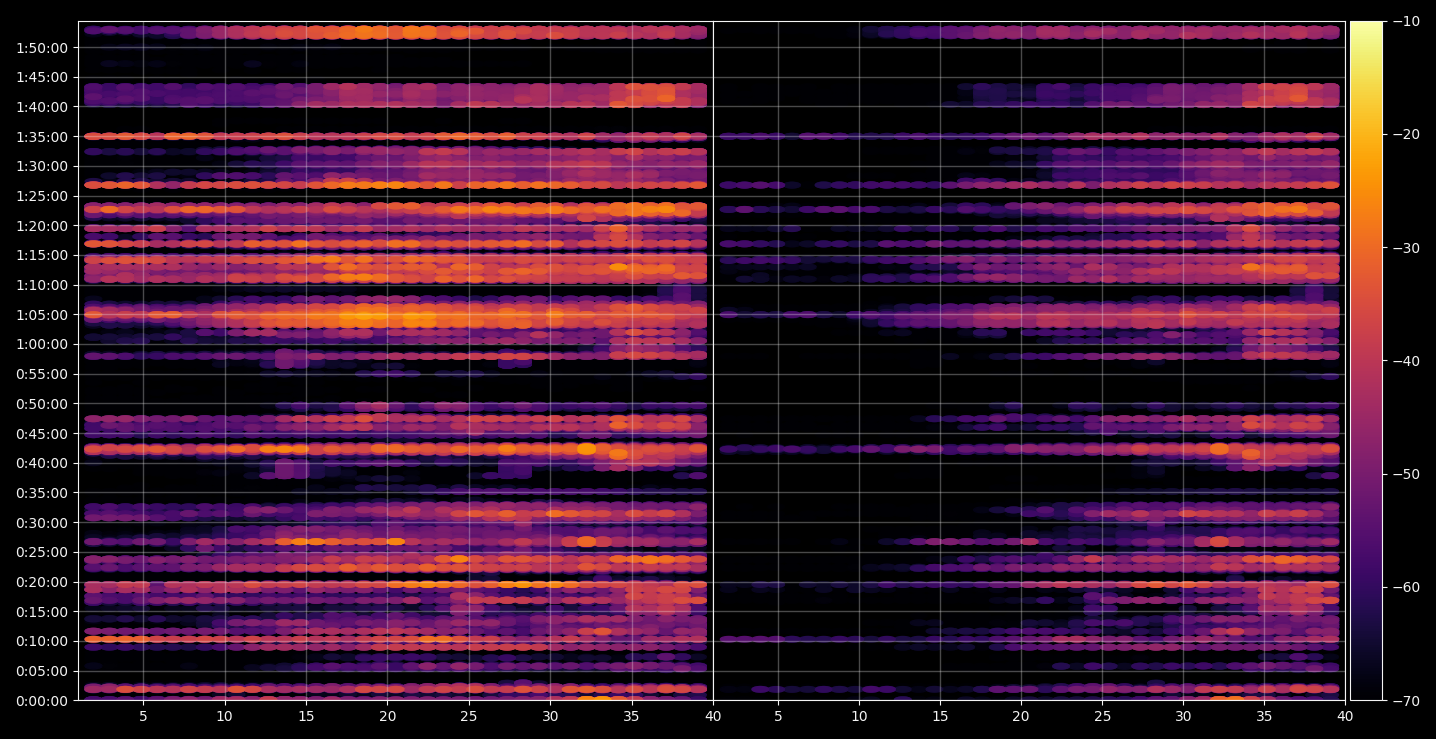This screenshot has width=1436, height=739.
Task: Click the 0:15:00 y-axis tick label
Action: coord(42,611)
